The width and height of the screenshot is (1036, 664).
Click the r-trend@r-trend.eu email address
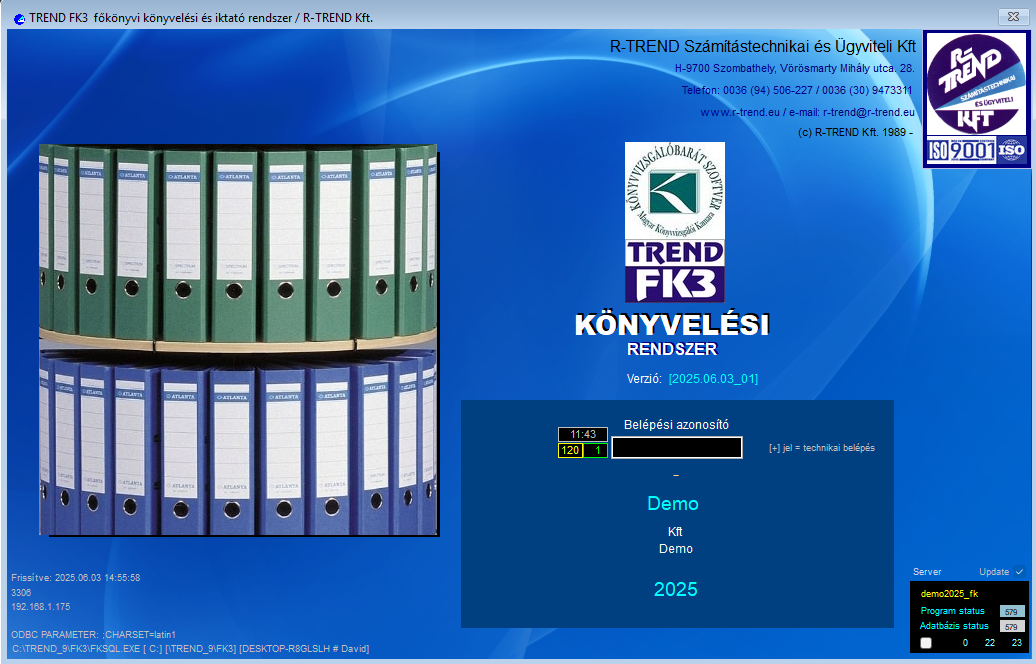point(868,112)
